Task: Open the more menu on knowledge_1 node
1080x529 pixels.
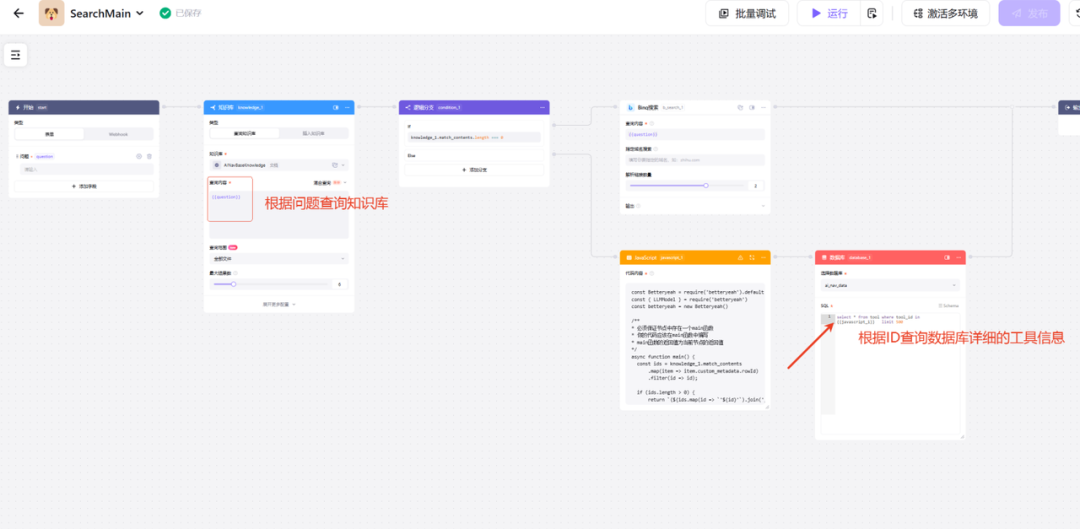Action: pos(347,107)
